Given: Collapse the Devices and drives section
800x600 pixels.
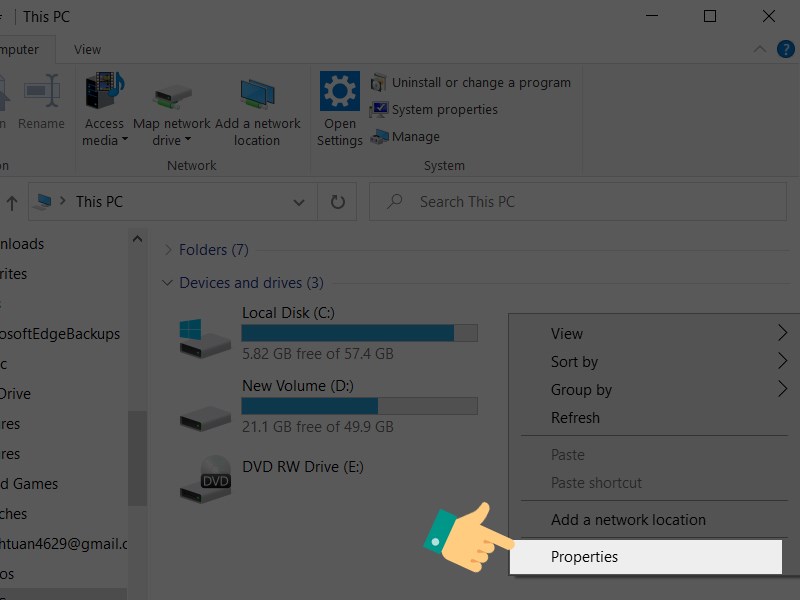Looking at the screenshot, I should click(168, 283).
